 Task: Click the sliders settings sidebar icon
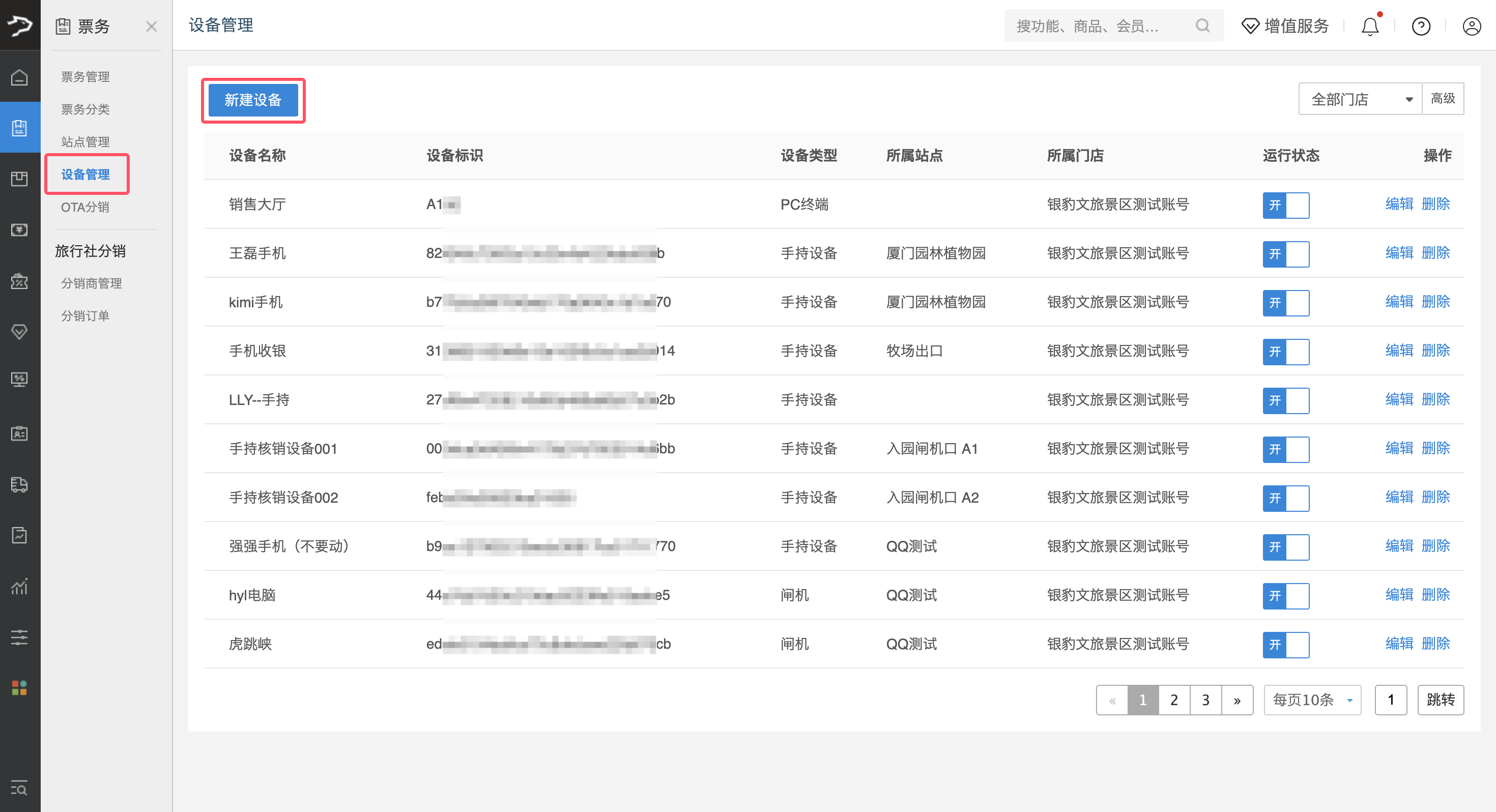tap(19, 637)
